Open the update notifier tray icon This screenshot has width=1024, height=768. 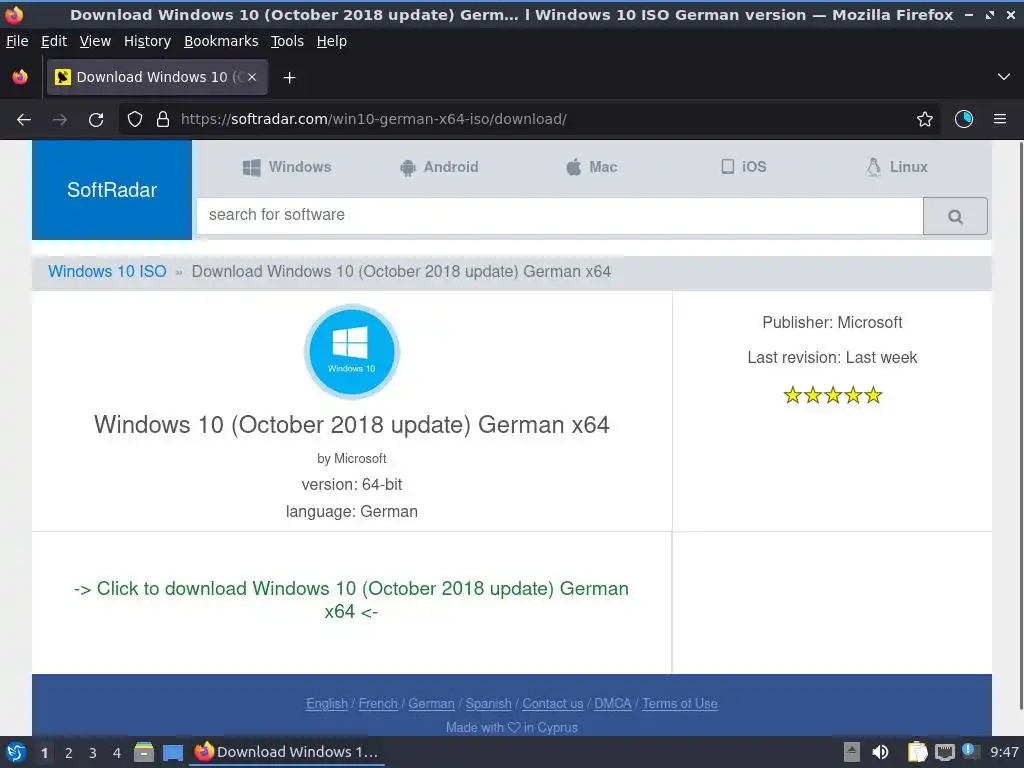(x=970, y=752)
